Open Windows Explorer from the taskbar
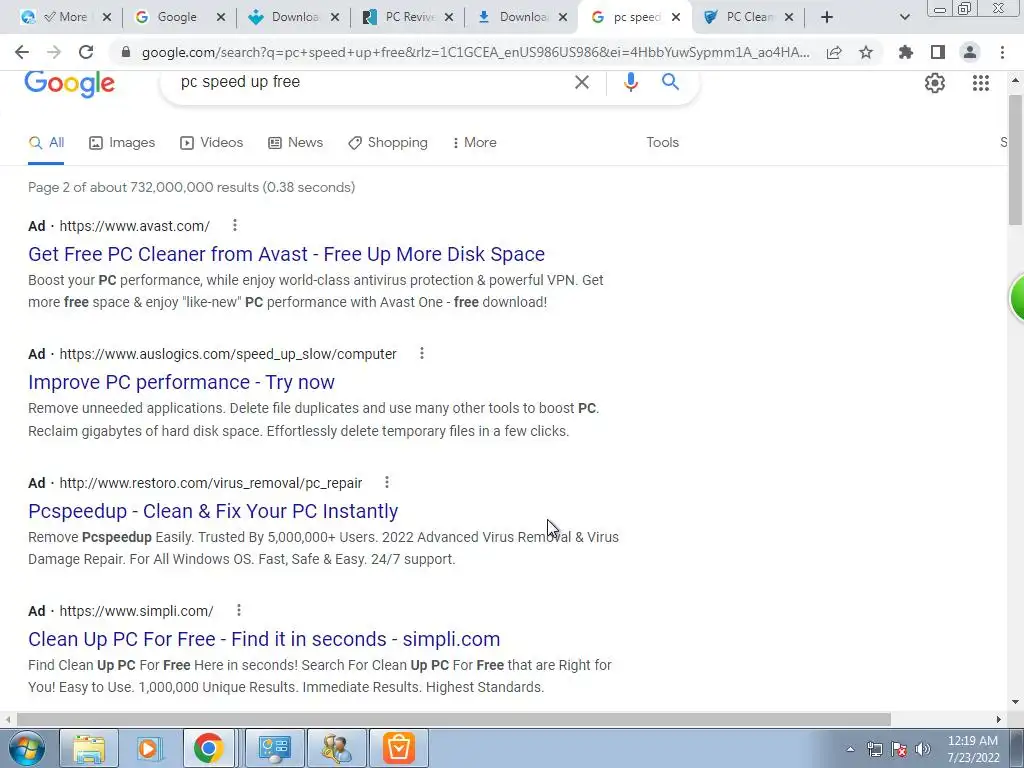The image size is (1024, 768). 89,748
